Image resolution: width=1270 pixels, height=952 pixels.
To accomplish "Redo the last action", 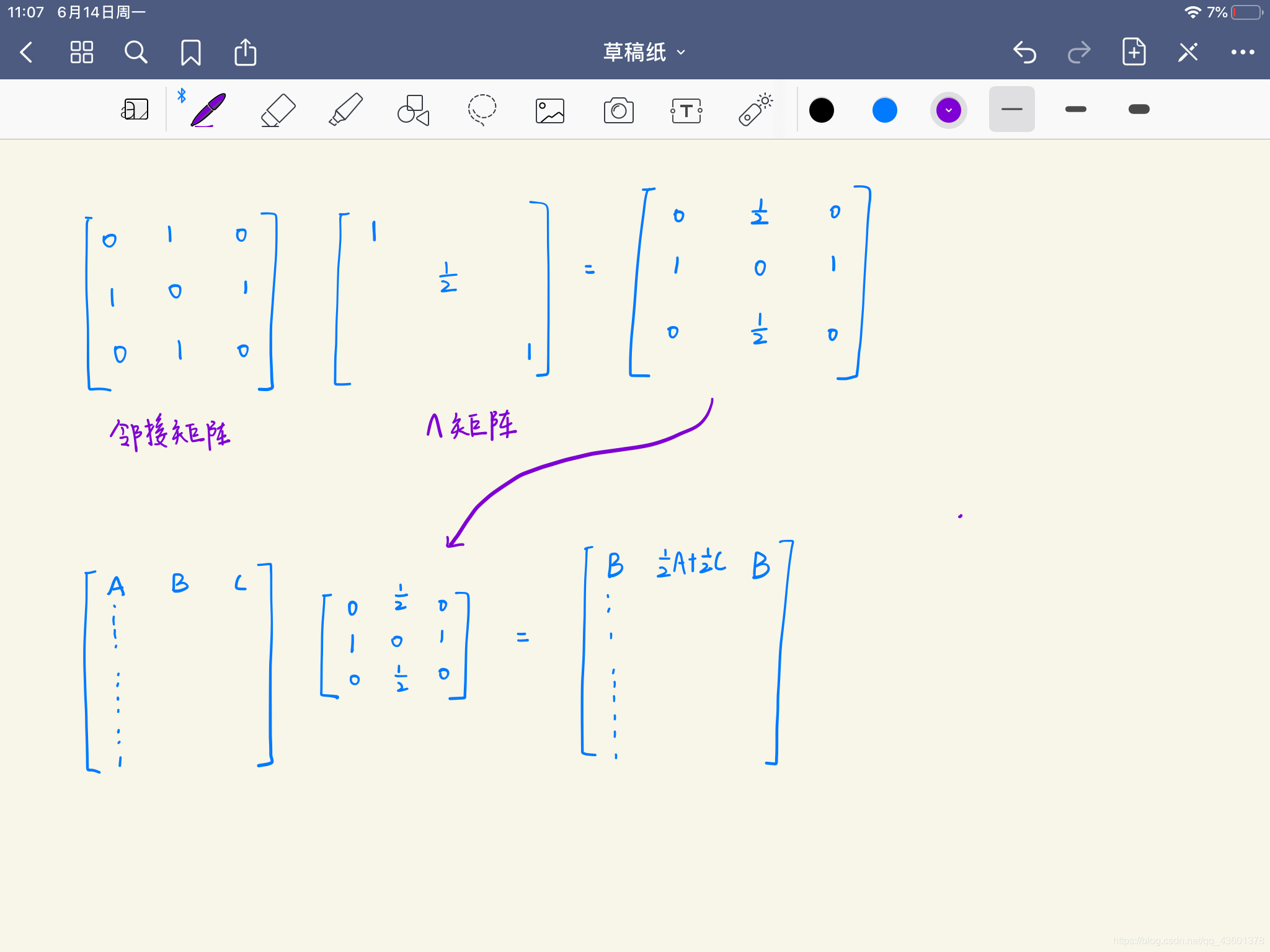I will click(1079, 53).
